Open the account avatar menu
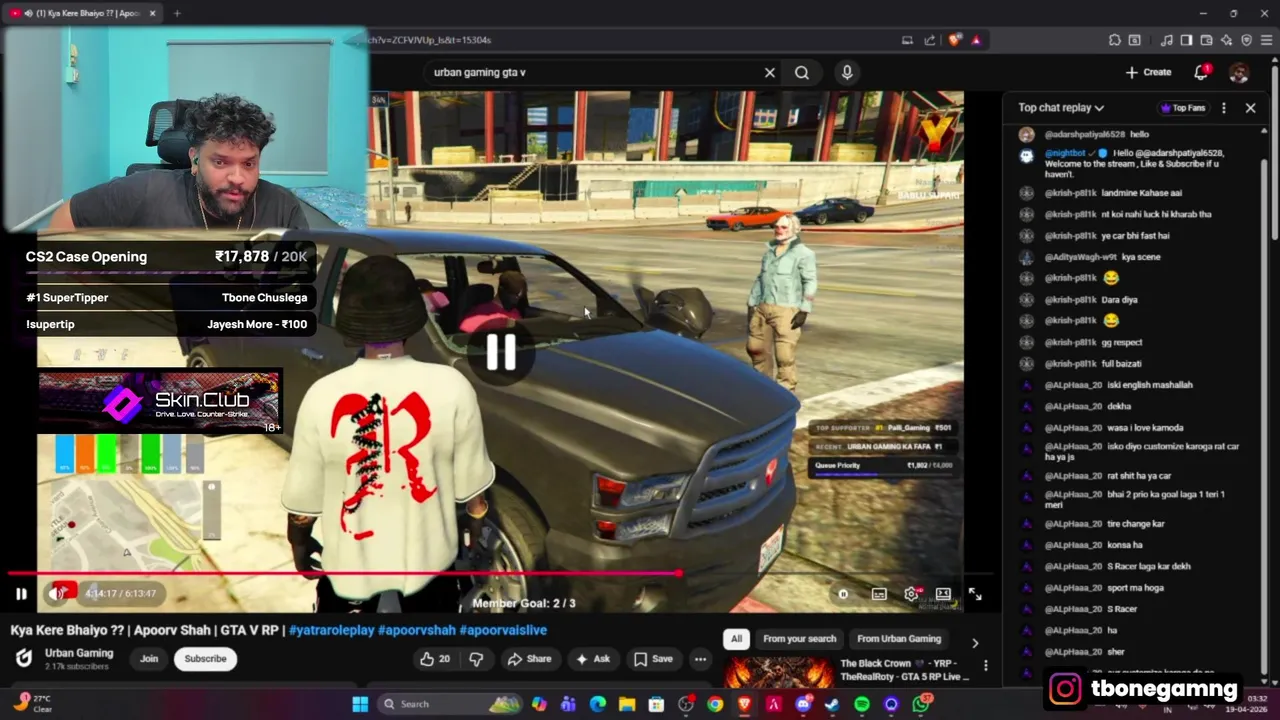This screenshot has width=1280, height=720. (1239, 73)
